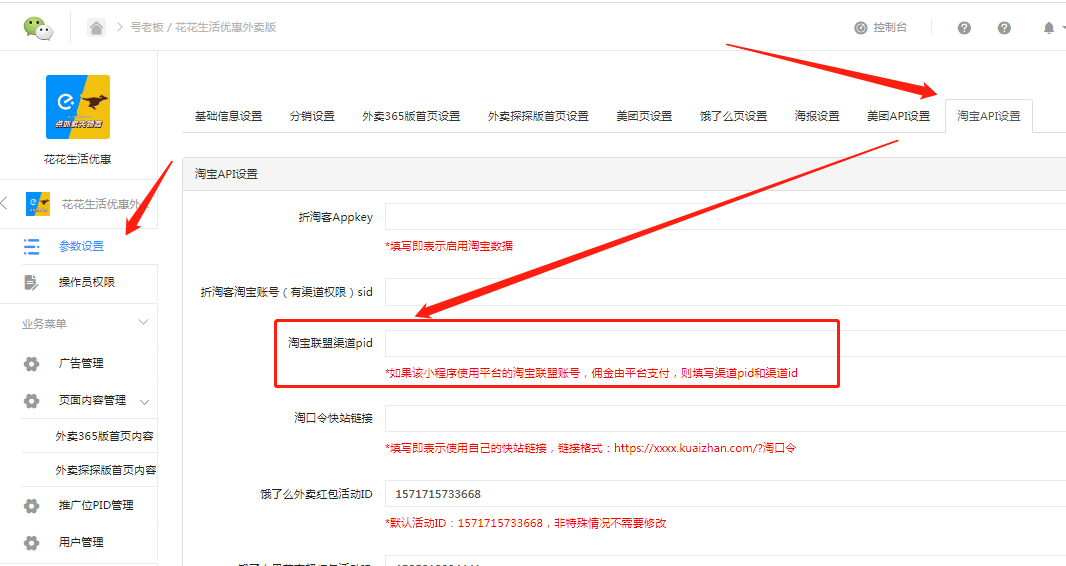Click the first help question-mark icon
This screenshot has width=1066, height=566.
tap(964, 28)
